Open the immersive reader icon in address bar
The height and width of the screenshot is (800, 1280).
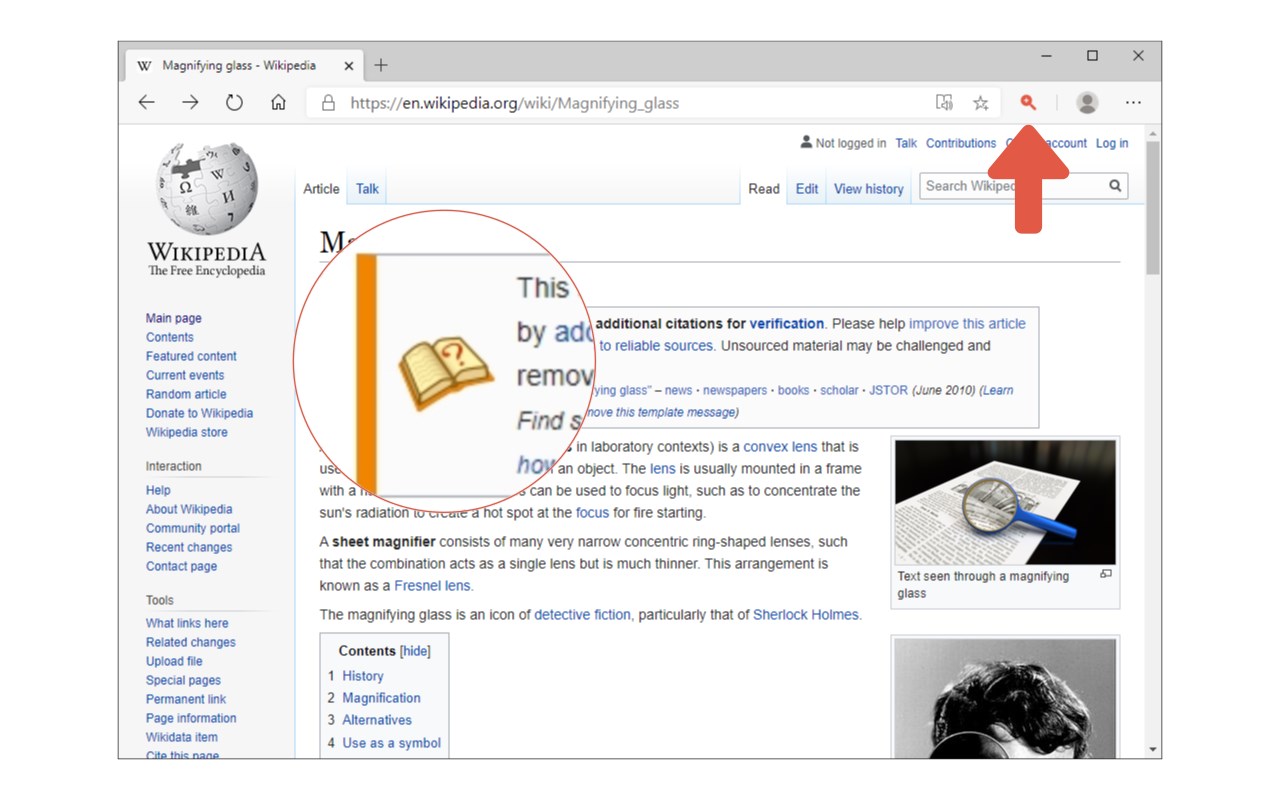pos(944,103)
